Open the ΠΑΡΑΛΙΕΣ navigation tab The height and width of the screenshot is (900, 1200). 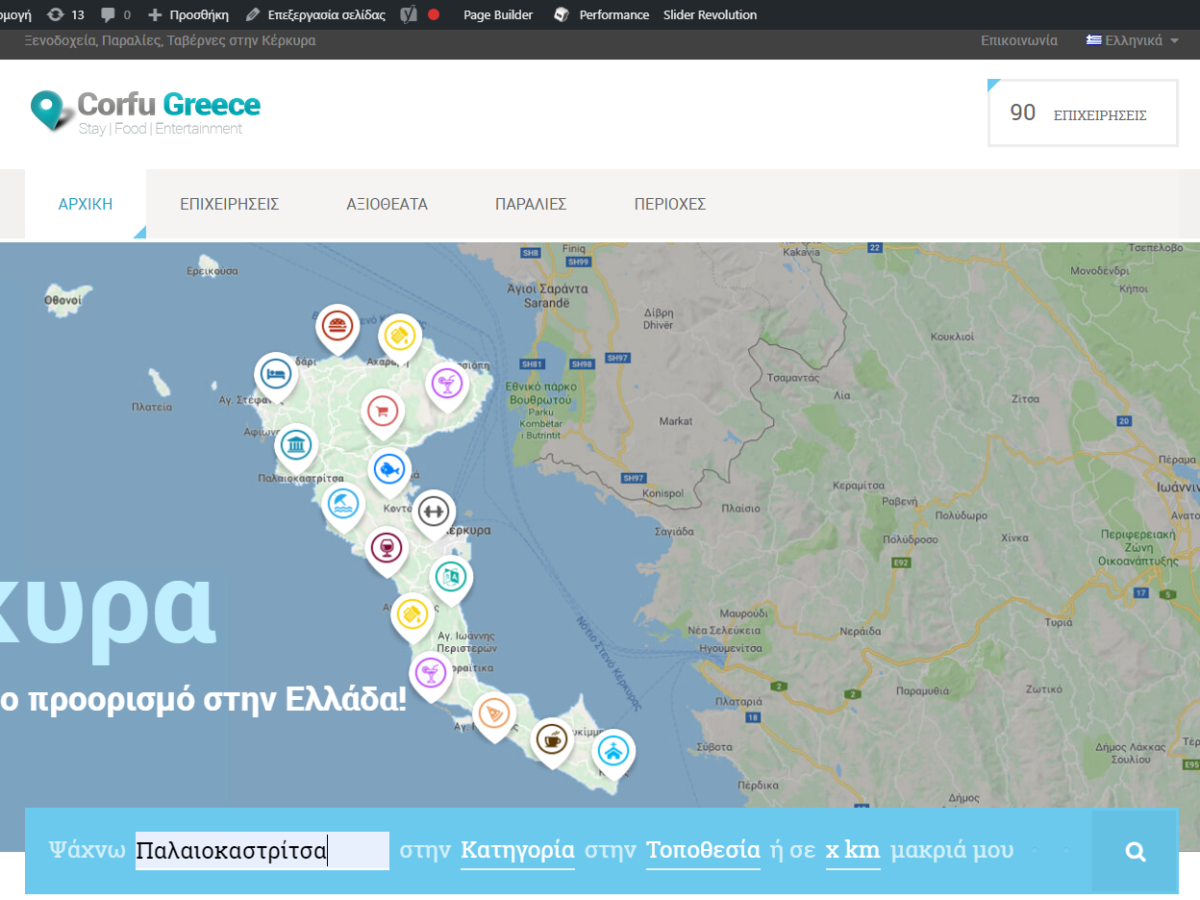[531, 204]
